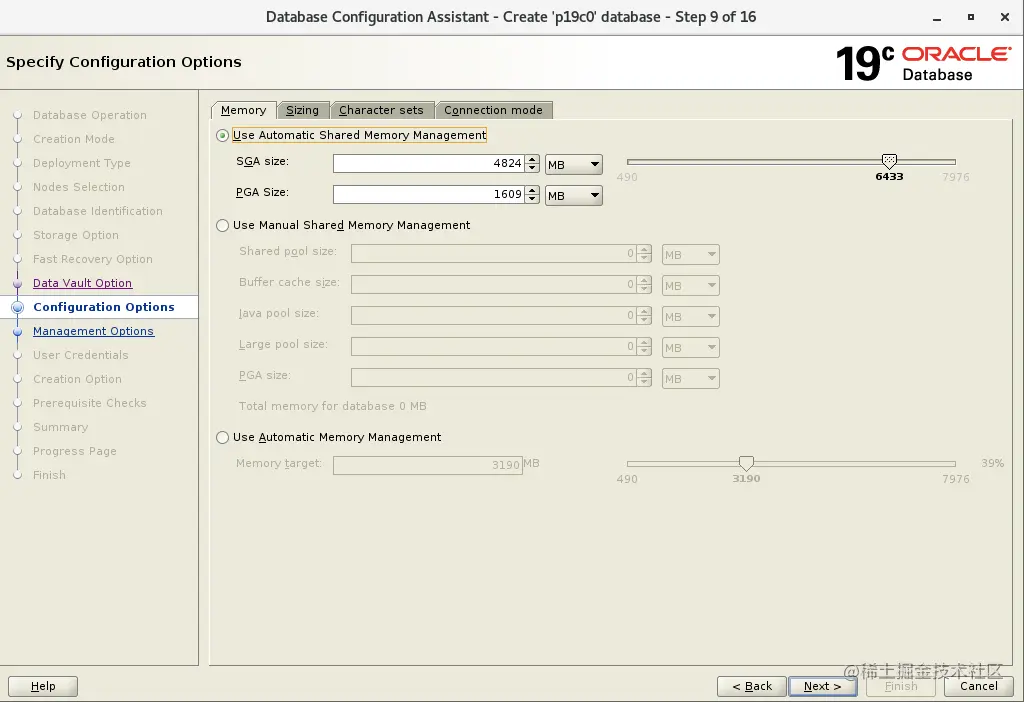The width and height of the screenshot is (1024, 702).
Task: Go to the Data Vault Option step
Action: point(82,283)
